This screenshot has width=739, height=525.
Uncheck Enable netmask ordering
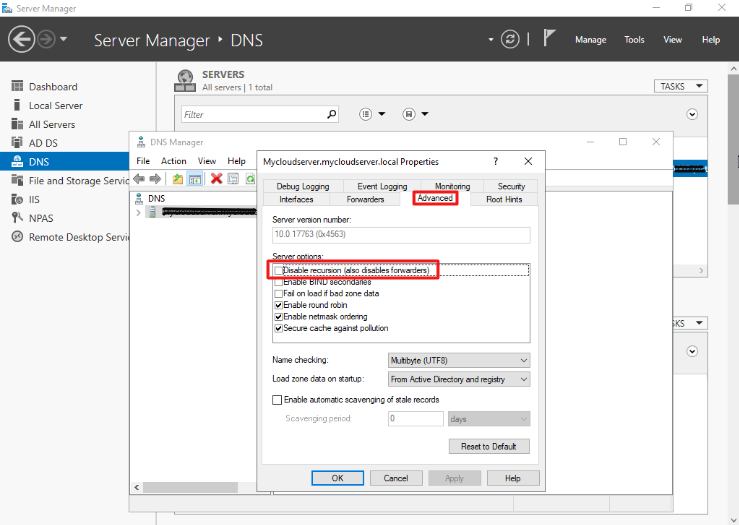pos(279,317)
